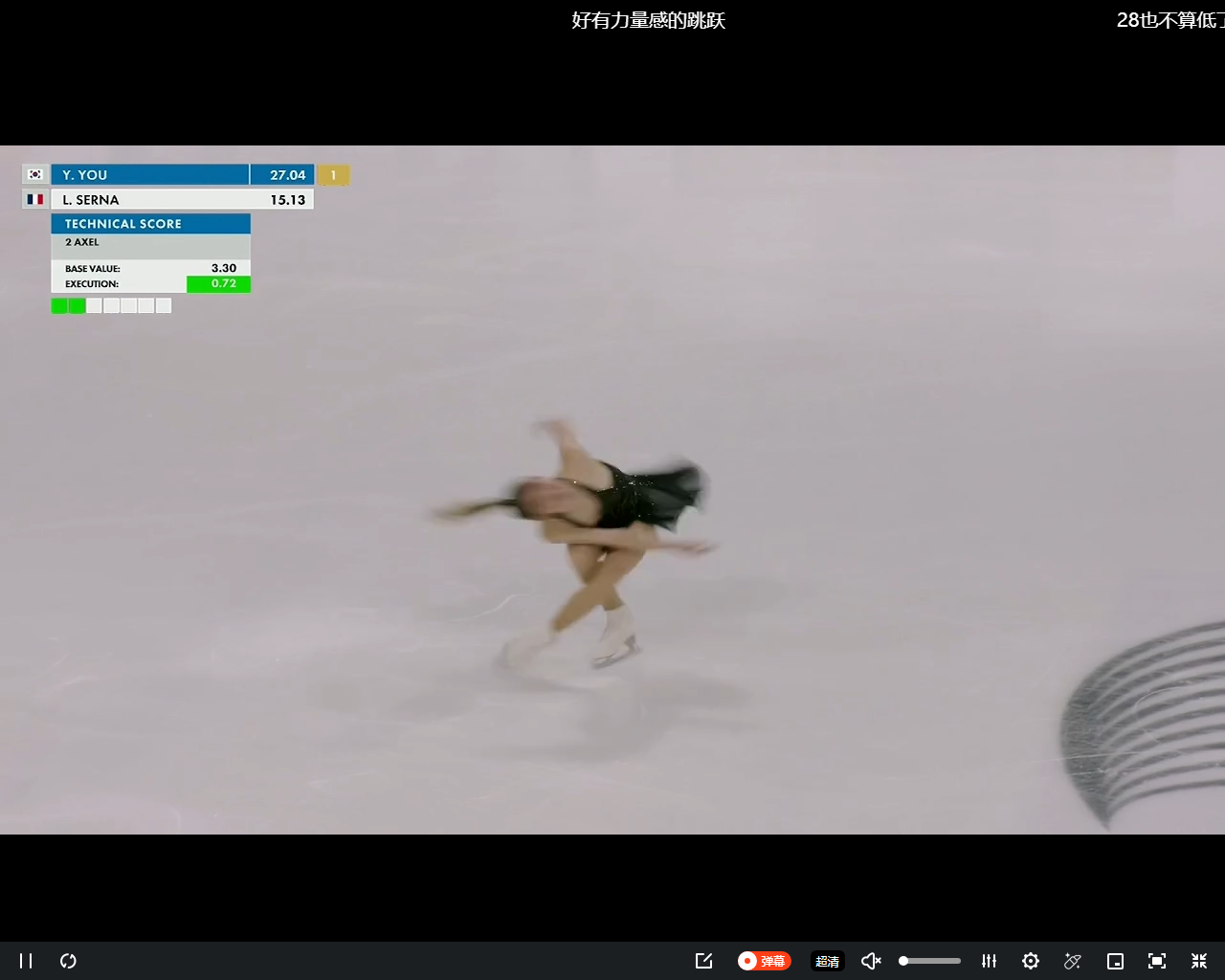Click the 2 AXEL element label

pos(82,242)
